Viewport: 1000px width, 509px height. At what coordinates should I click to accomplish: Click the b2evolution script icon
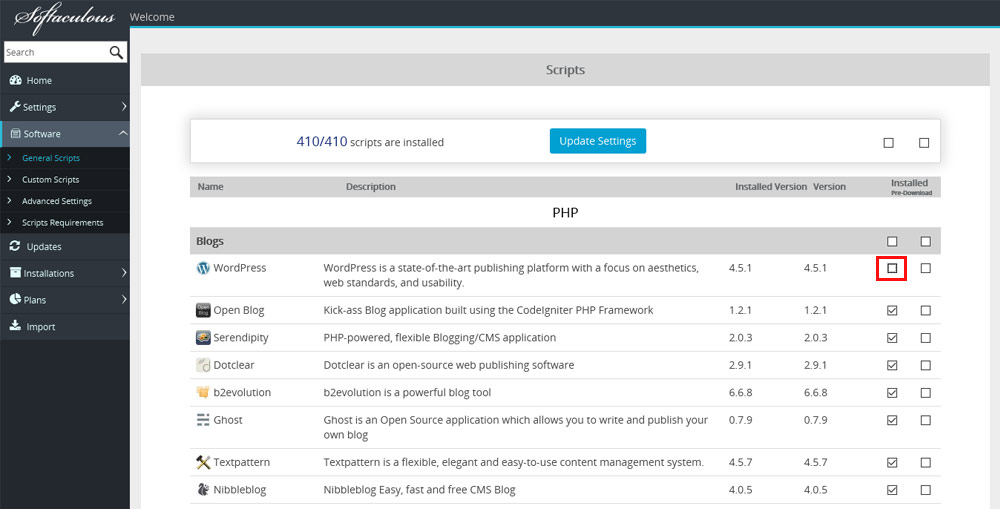(203, 392)
